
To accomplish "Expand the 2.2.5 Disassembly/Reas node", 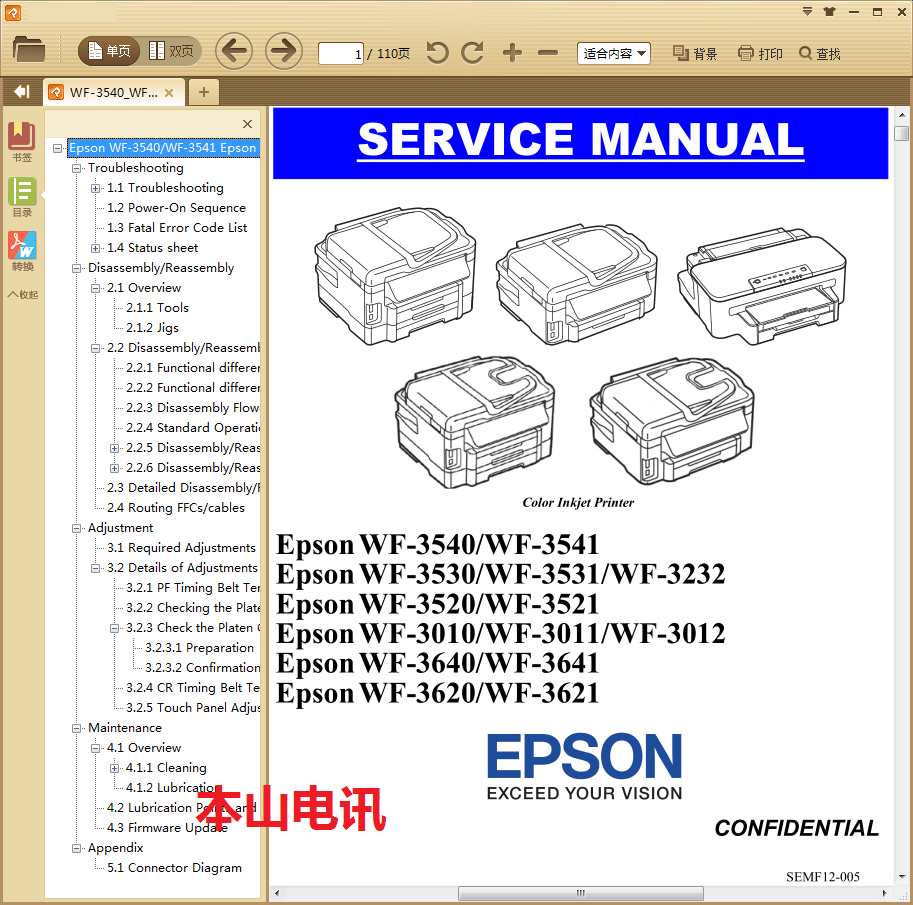I will click(x=115, y=448).
